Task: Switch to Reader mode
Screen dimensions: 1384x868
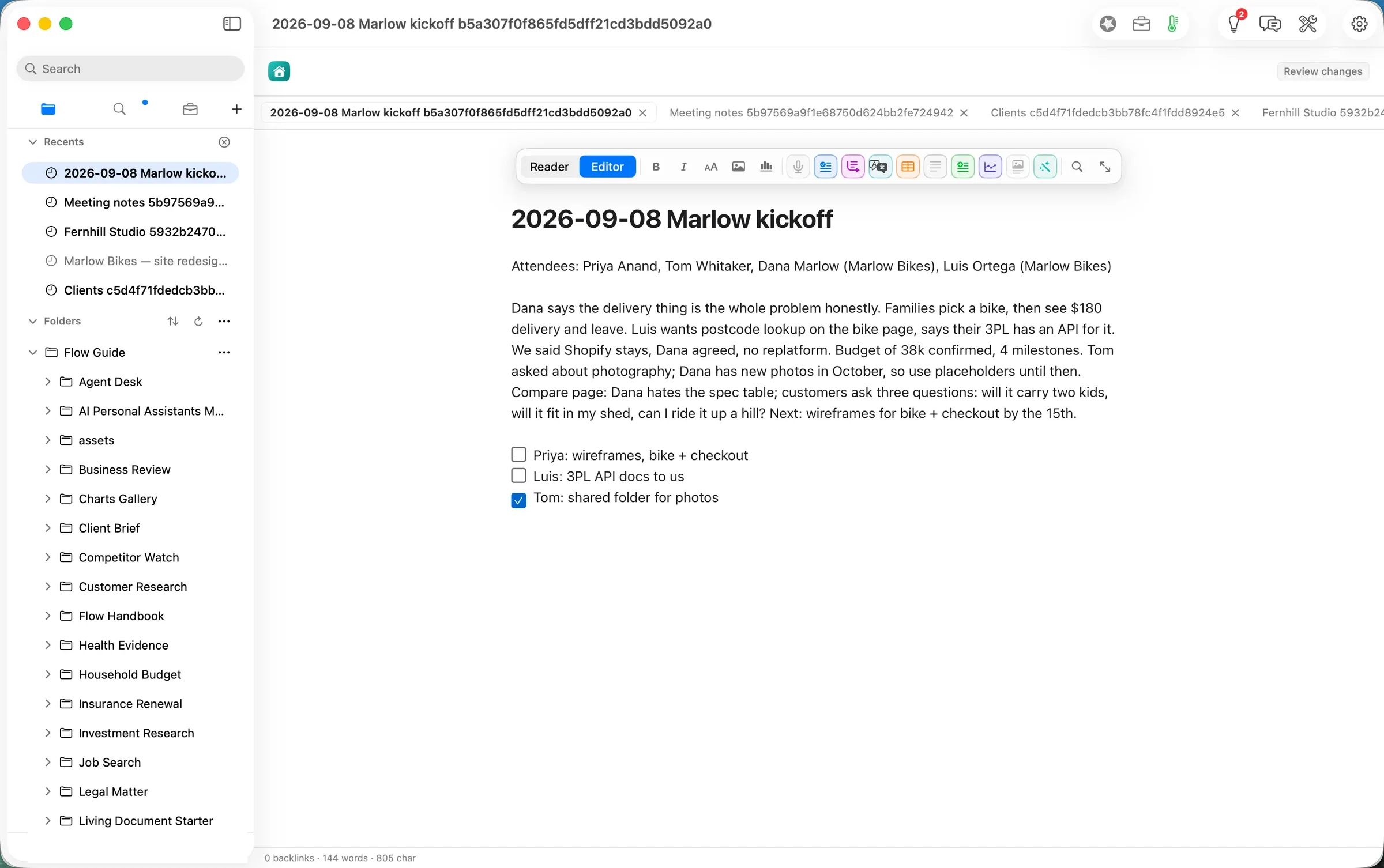Action: tap(549, 167)
